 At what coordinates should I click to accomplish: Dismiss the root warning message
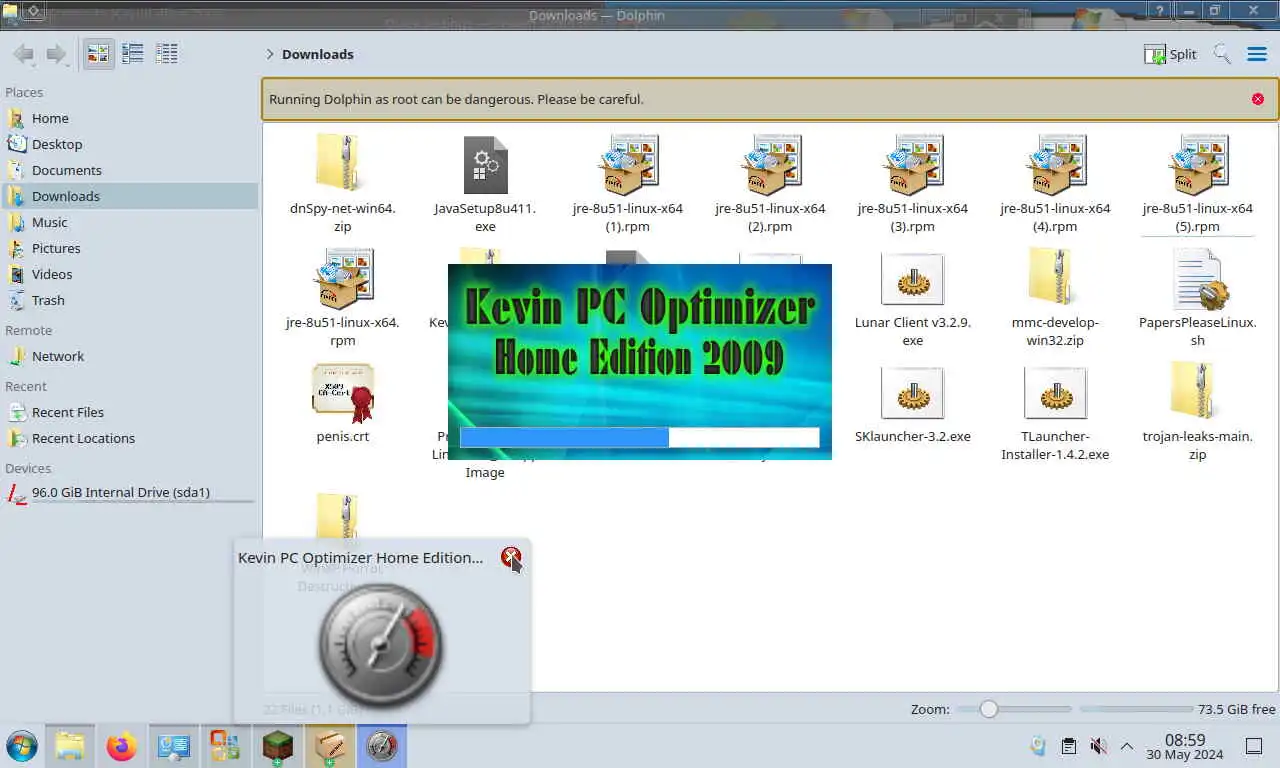(x=1257, y=99)
